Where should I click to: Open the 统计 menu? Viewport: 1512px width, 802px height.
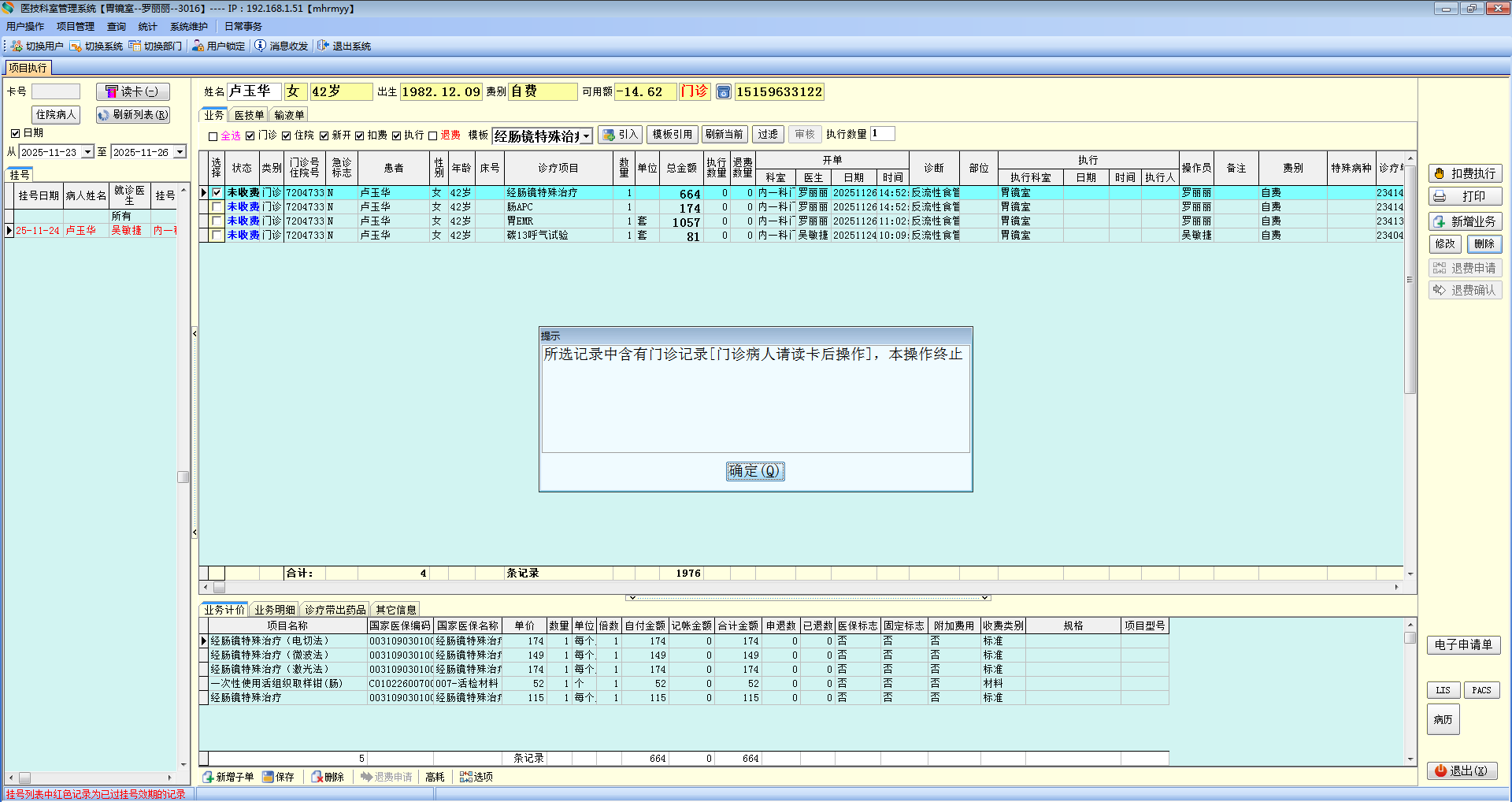coord(147,27)
